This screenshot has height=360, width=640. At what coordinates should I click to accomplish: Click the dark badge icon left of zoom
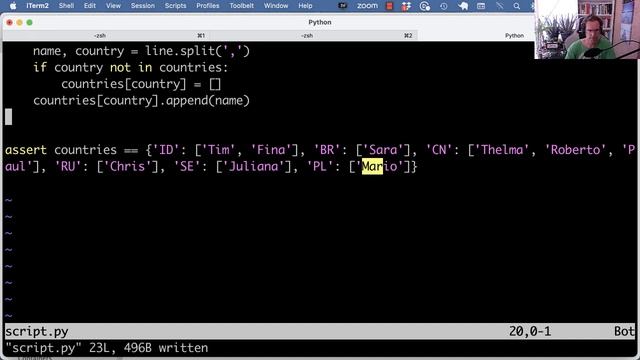tap(342, 6)
